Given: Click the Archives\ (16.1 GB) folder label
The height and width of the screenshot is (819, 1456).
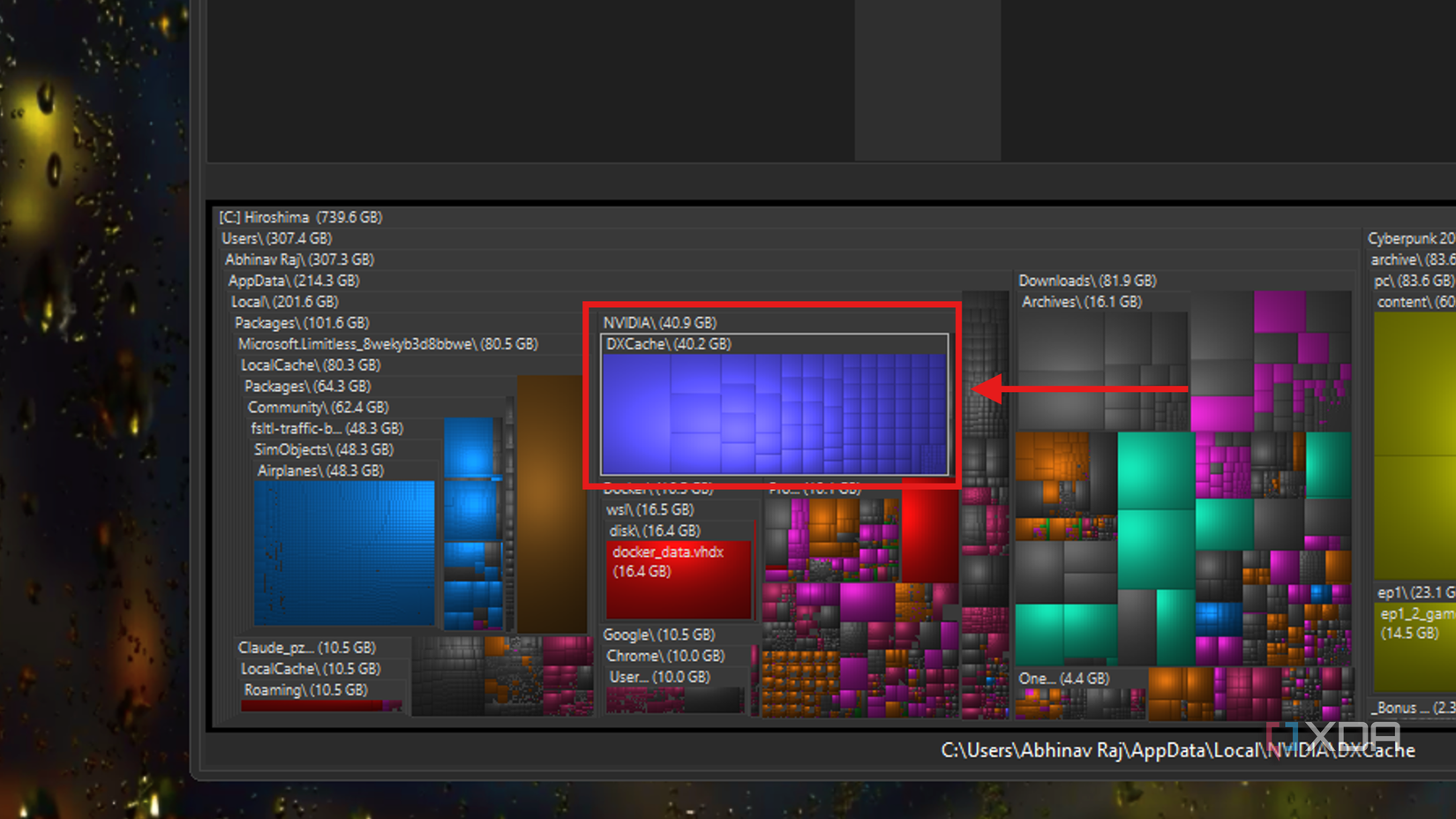Looking at the screenshot, I should 1082,302.
